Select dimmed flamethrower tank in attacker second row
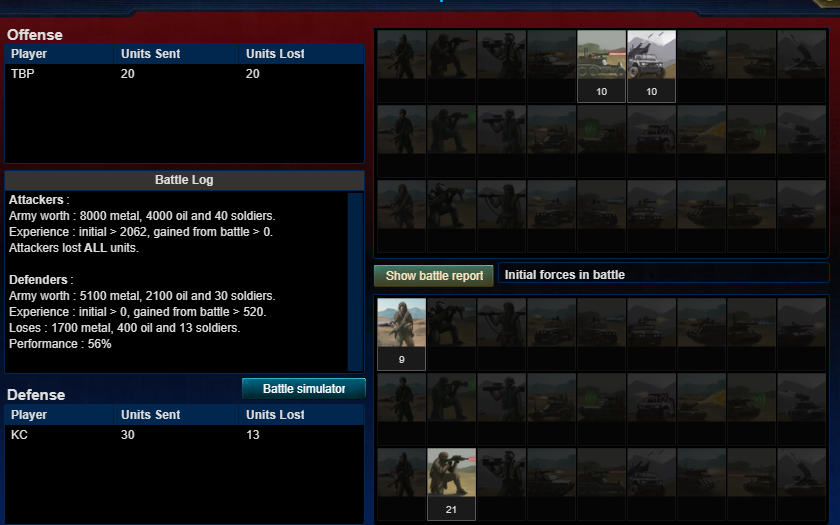Image resolution: width=840 pixels, height=525 pixels. click(701, 141)
